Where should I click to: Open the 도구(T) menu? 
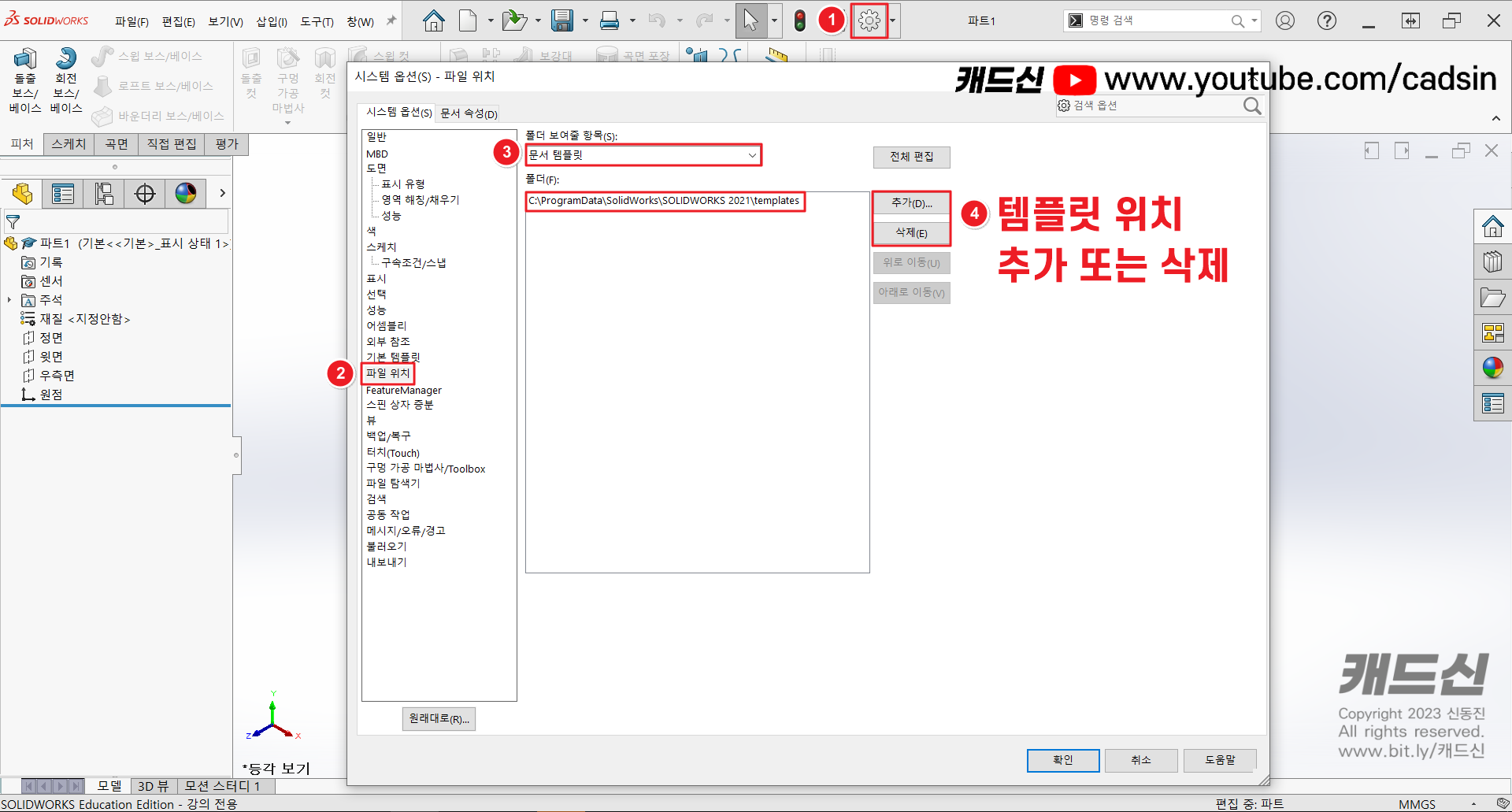coord(317,21)
